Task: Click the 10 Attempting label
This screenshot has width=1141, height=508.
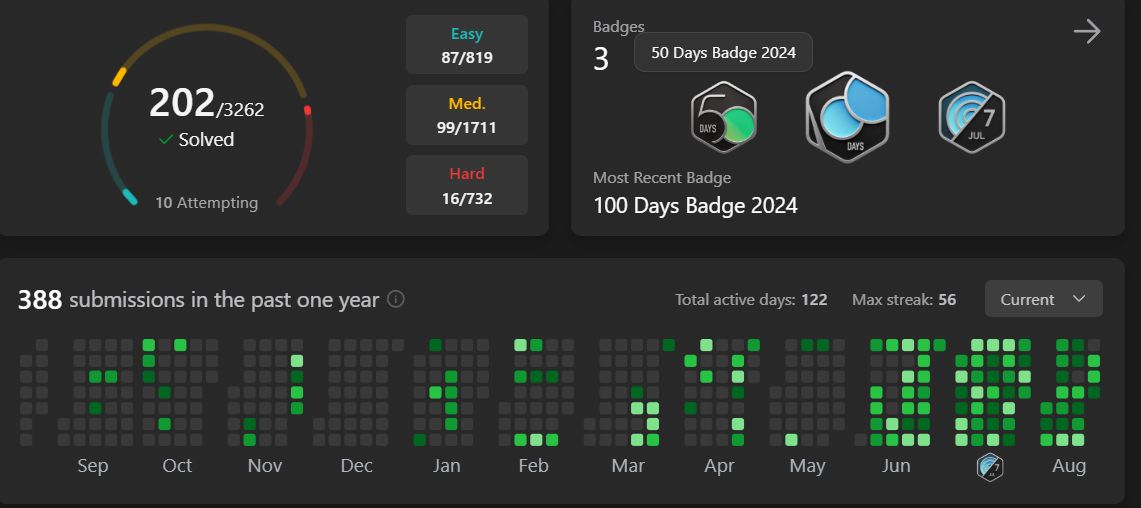Action: pos(207,203)
